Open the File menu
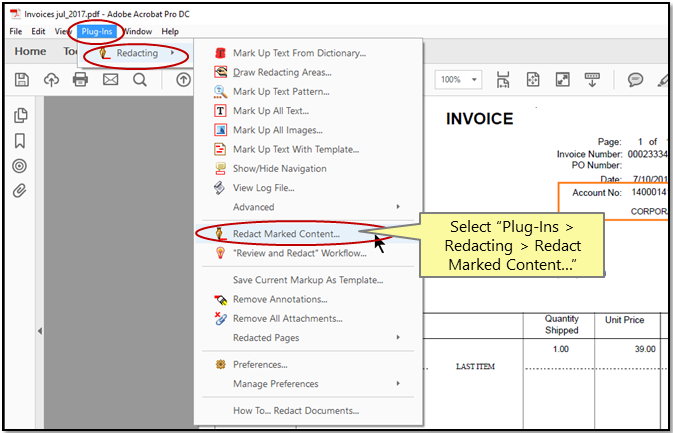This screenshot has height=433, width=673. pyautogui.click(x=16, y=31)
